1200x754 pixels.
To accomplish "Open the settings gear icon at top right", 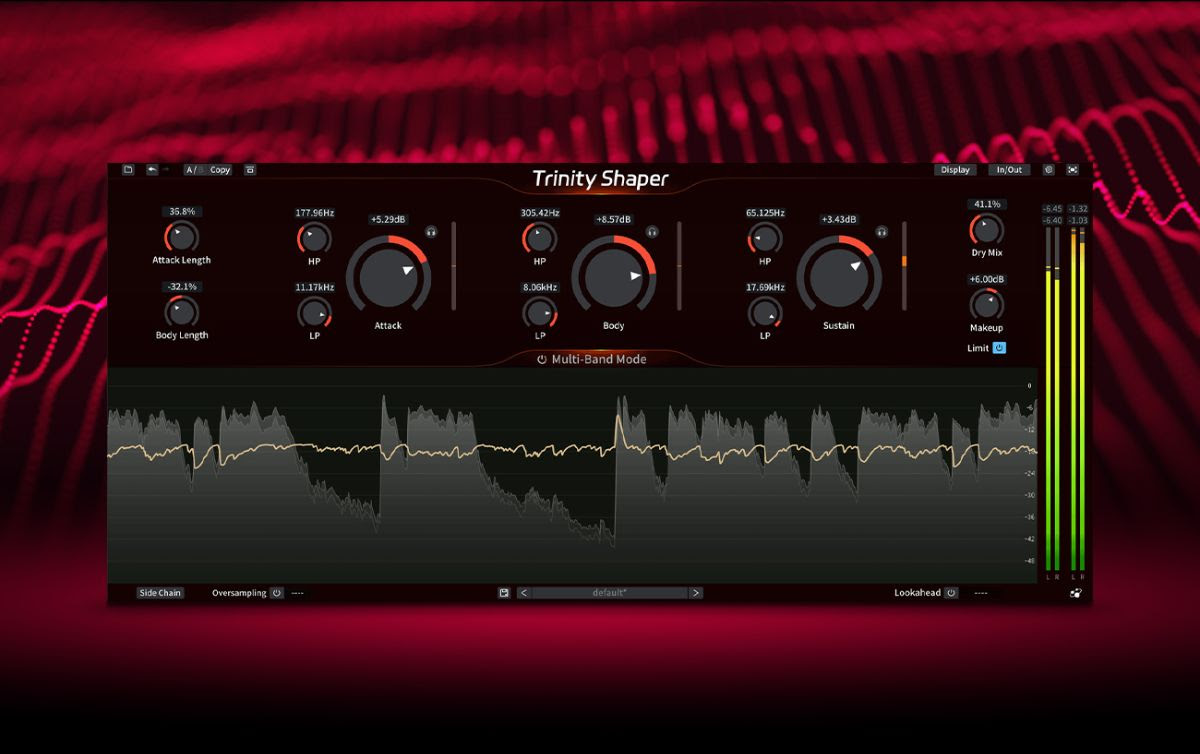I will [1049, 170].
